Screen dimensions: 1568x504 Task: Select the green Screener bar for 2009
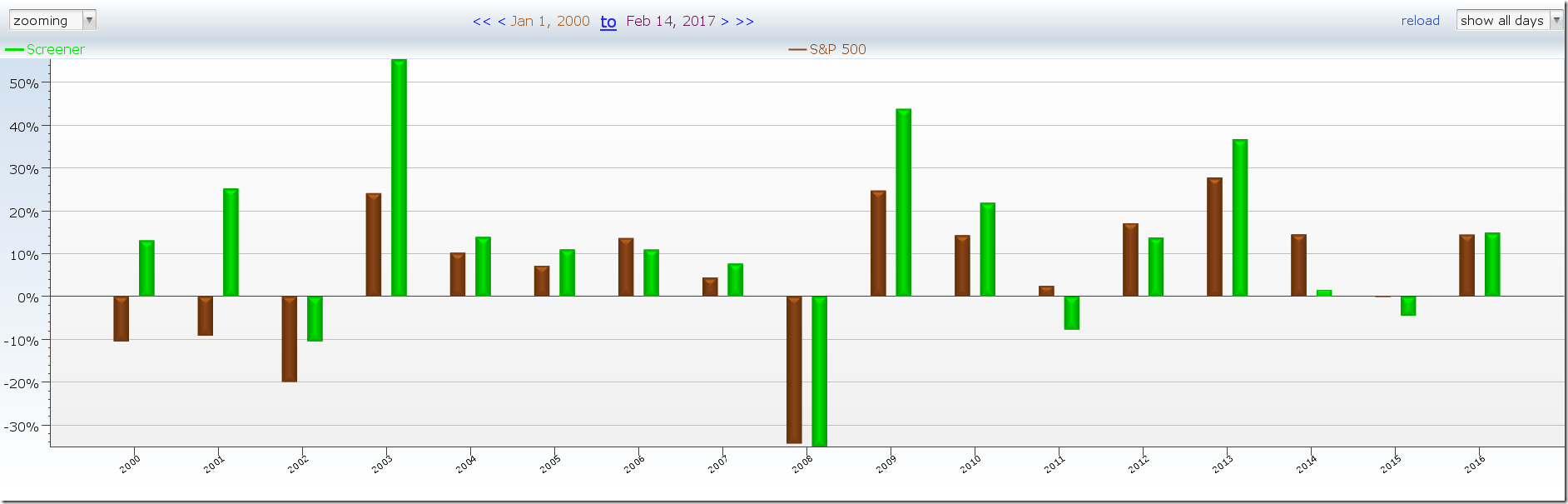pyautogui.click(x=903, y=202)
